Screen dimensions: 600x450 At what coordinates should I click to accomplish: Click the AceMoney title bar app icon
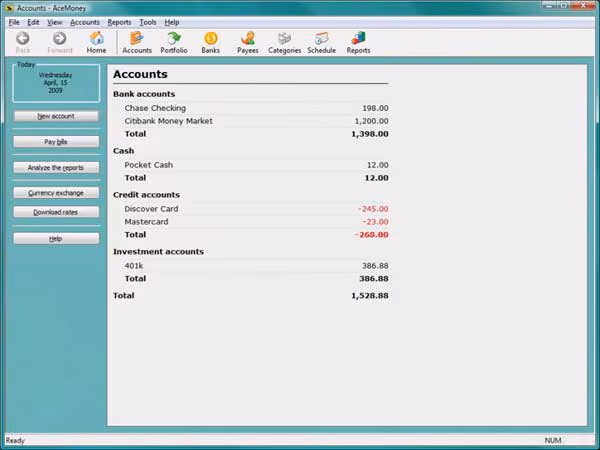(x=10, y=8)
